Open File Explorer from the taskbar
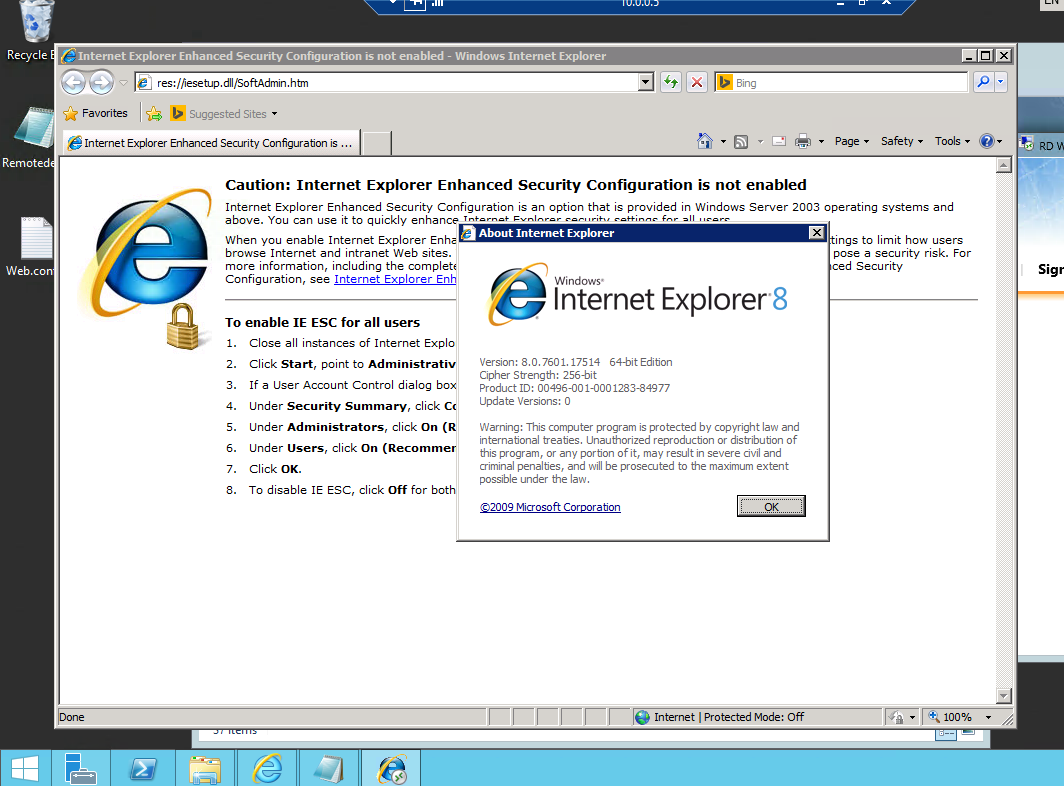Viewport: 1064px width, 786px height. pos(205,768)
